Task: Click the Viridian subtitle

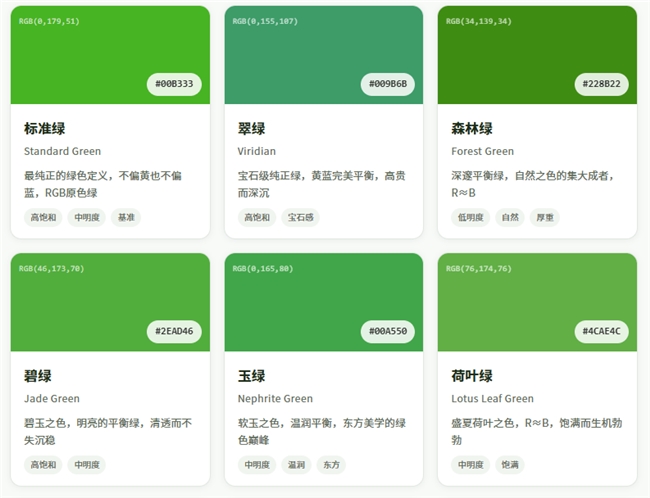Action: 257,151
